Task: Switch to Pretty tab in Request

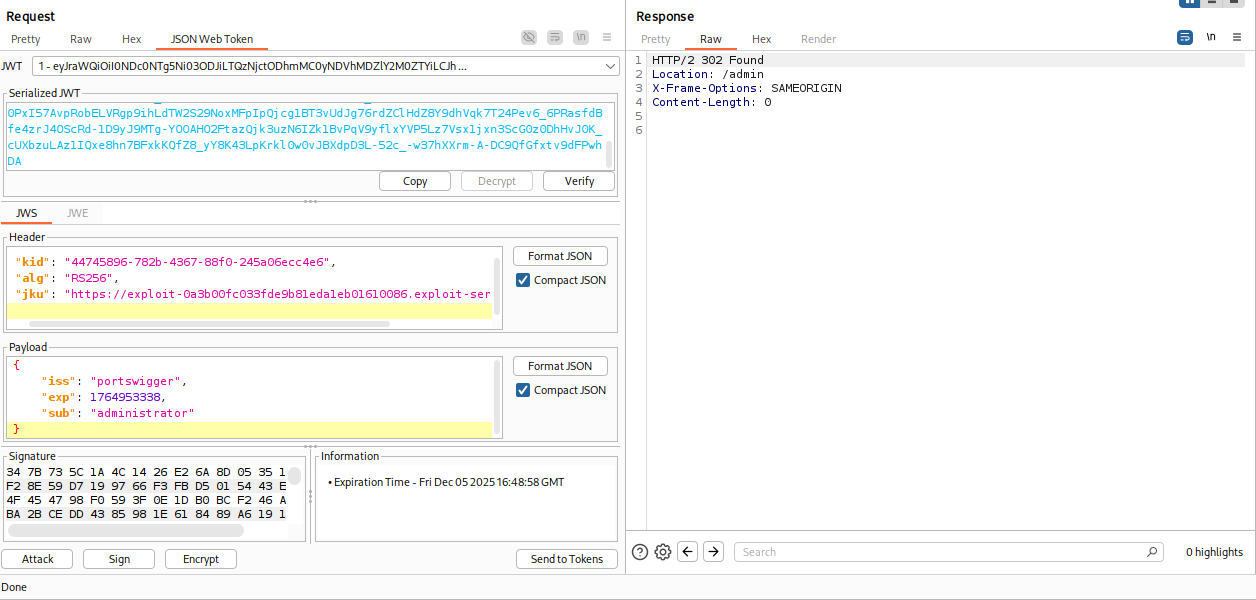Action: (26, 39)
